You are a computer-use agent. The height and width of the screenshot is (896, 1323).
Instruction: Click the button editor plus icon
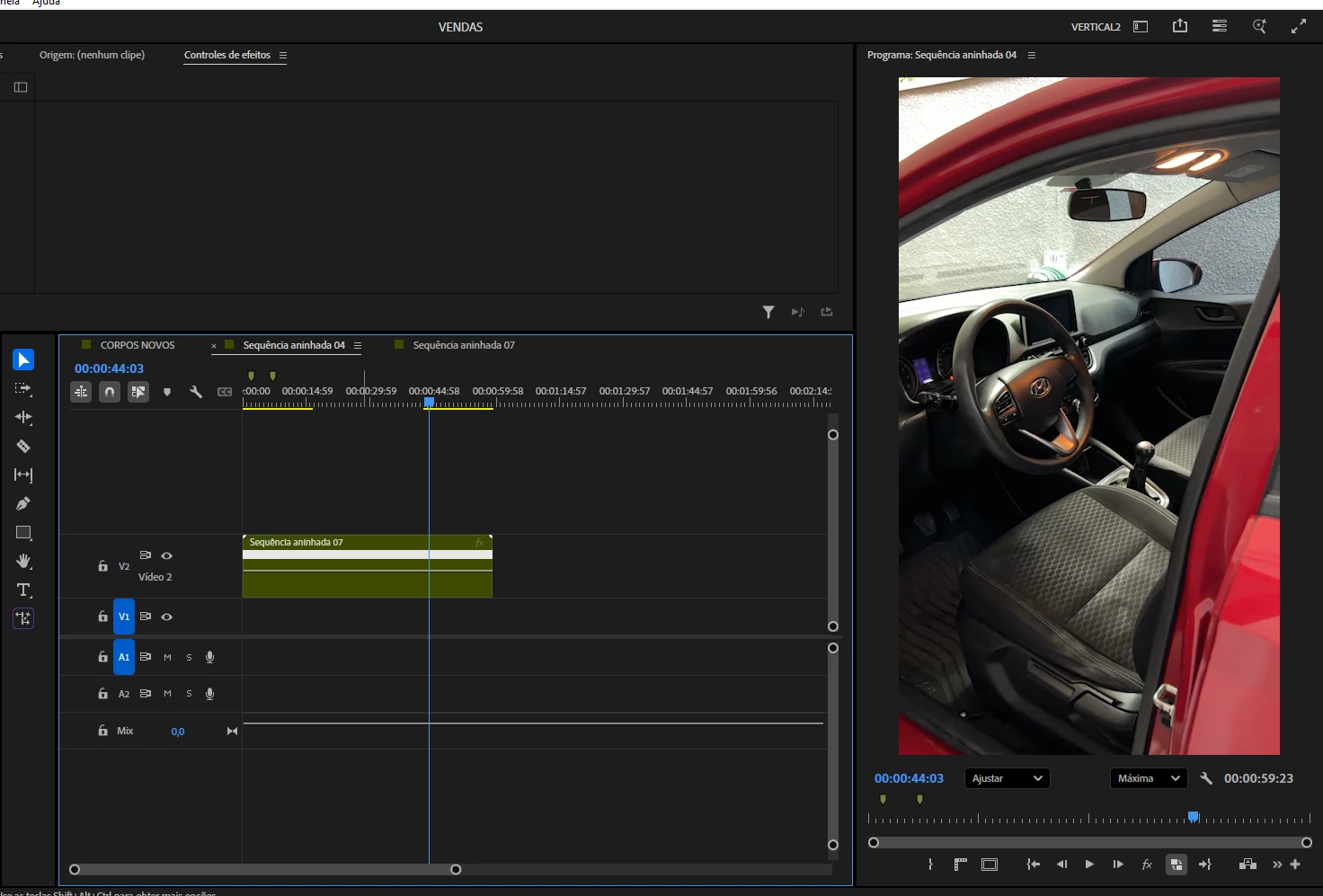(x=1295, y=865)
